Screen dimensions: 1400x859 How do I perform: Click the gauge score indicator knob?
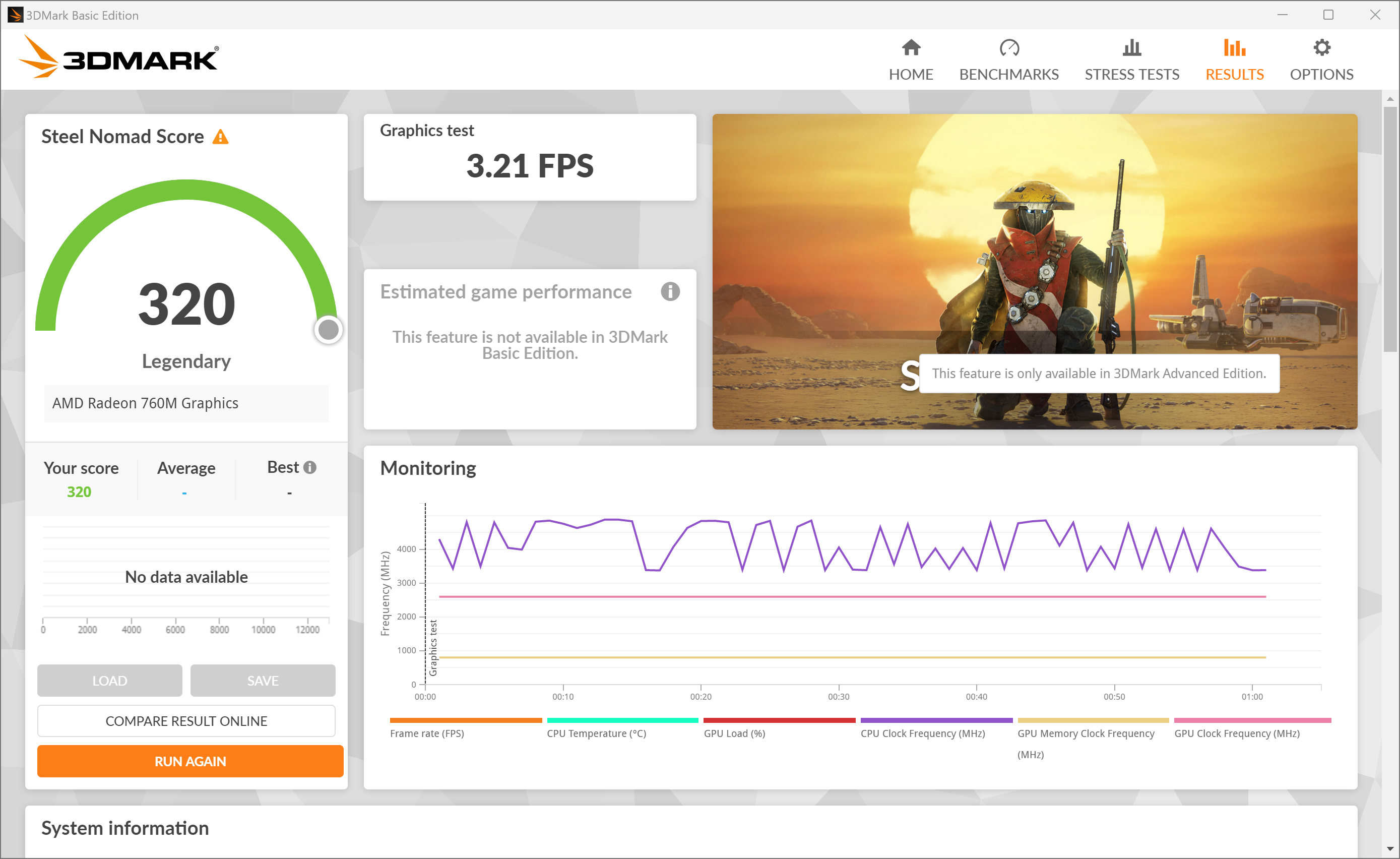(x=329, y=330)
